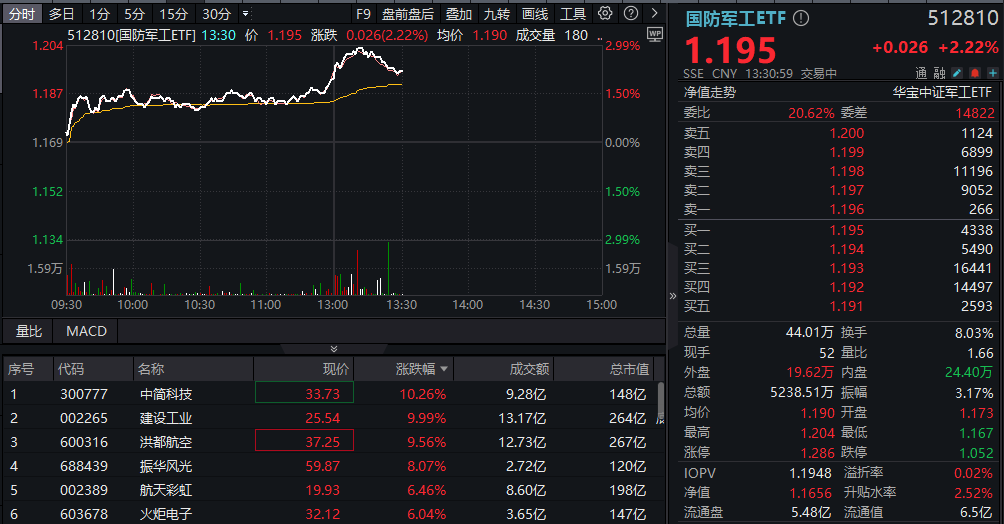Open the 涨跌幅 column sort arrow
This screenshot has height=524, width=1004.
tap(444, 369)
